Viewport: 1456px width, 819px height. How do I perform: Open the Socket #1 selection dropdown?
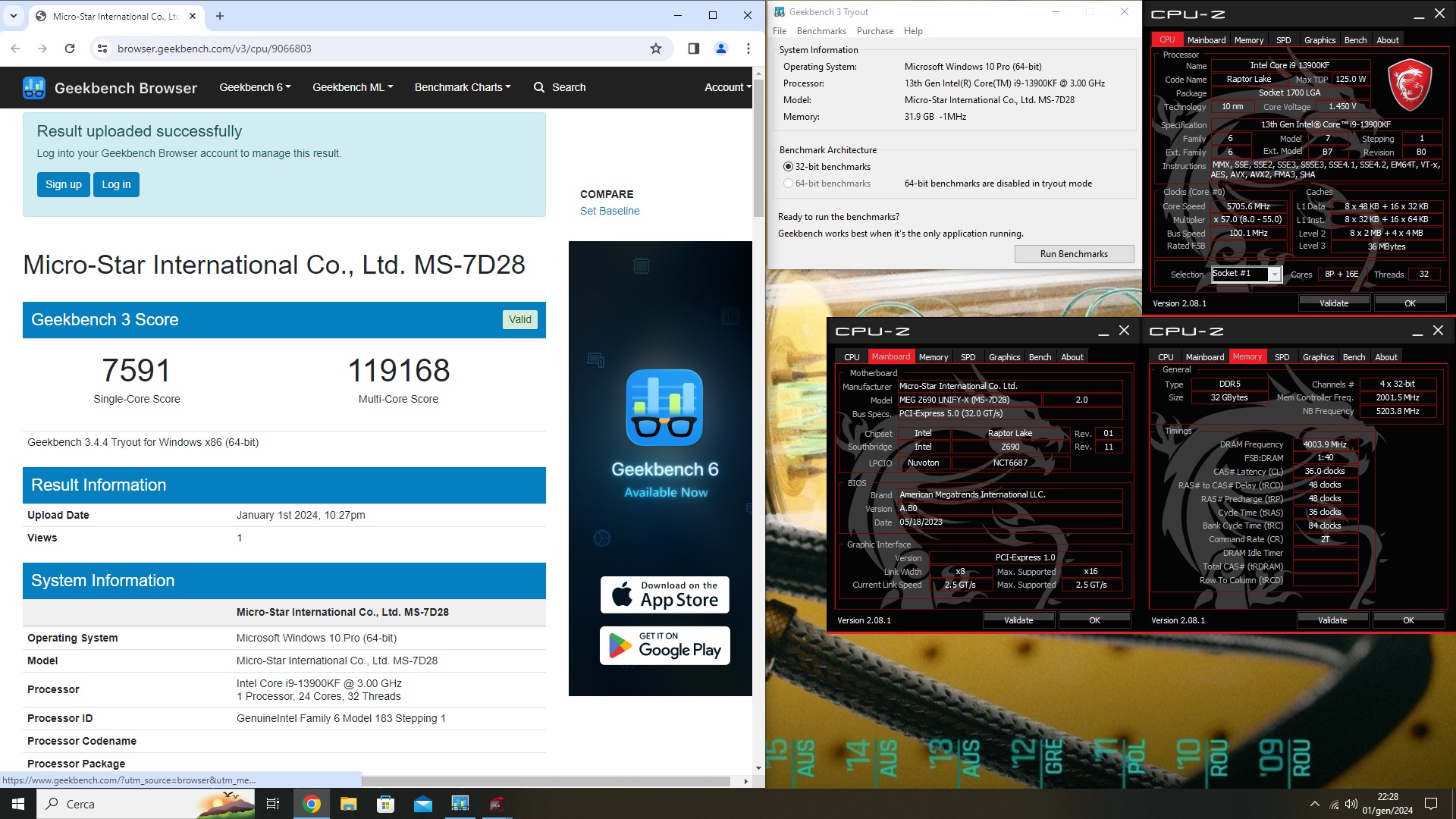[1247, 275]
